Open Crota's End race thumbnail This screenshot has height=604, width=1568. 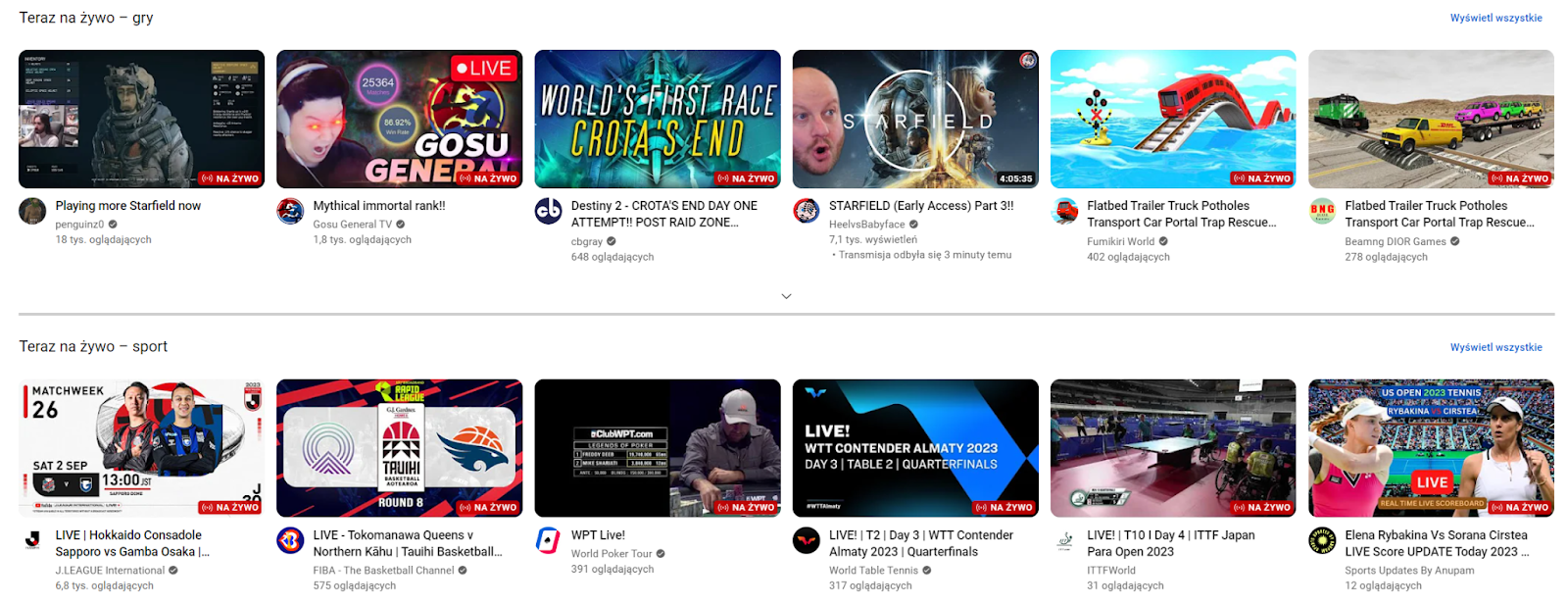pyautogui.click(x=658, y=119)
